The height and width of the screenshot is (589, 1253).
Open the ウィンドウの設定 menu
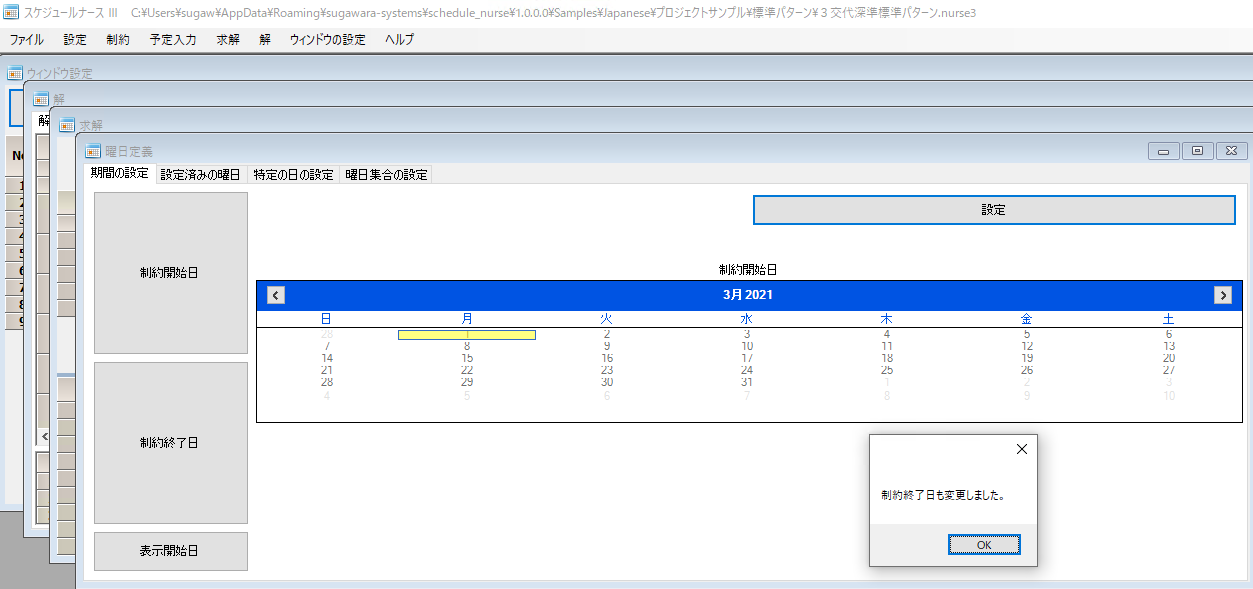(x=328, y=40)
